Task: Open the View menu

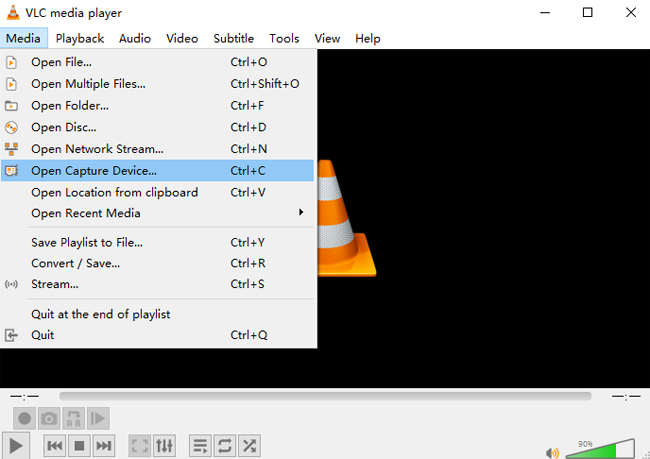Action: (x=327, y=38)
